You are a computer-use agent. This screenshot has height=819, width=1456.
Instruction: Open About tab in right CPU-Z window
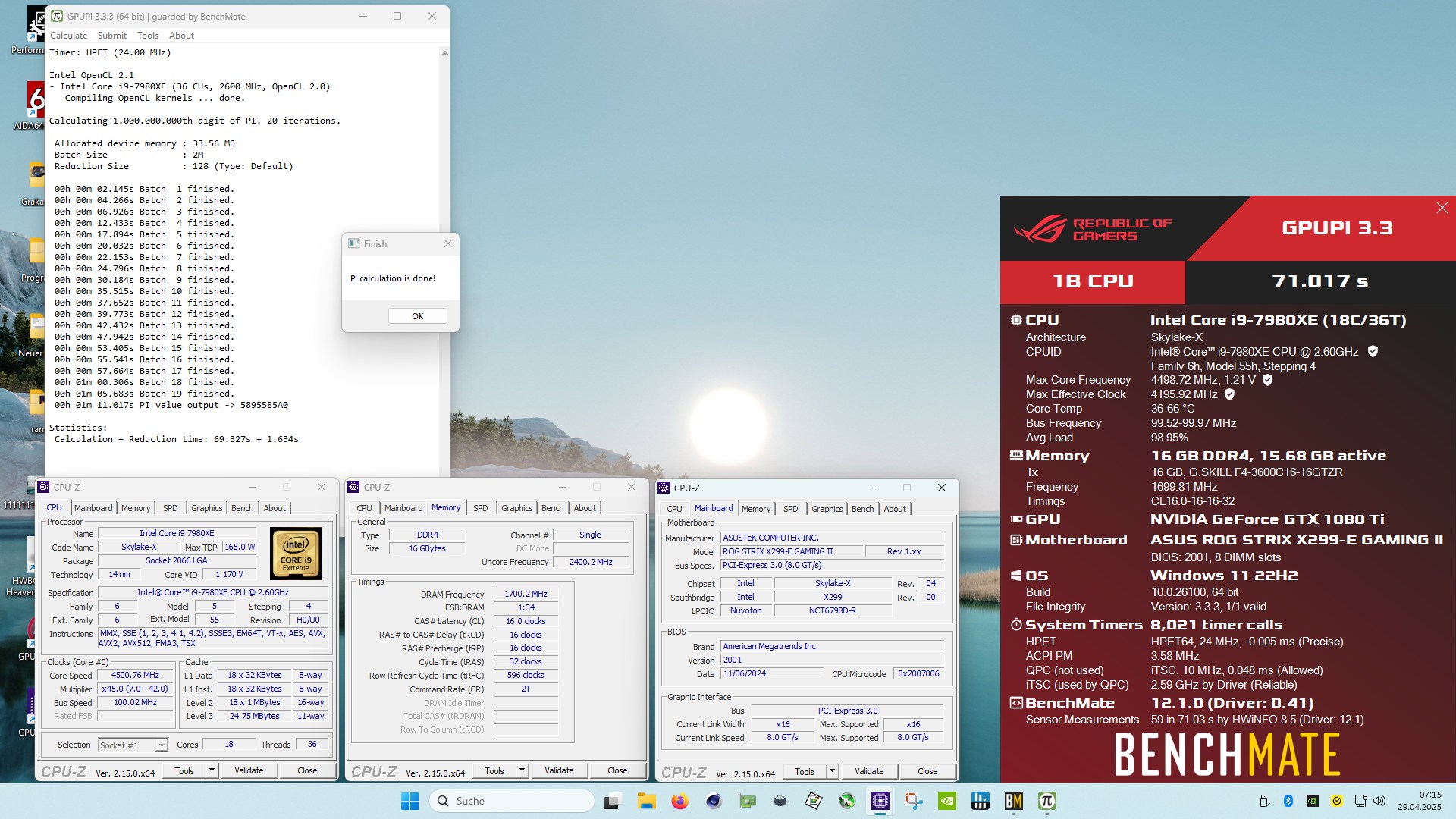point(895,509)
